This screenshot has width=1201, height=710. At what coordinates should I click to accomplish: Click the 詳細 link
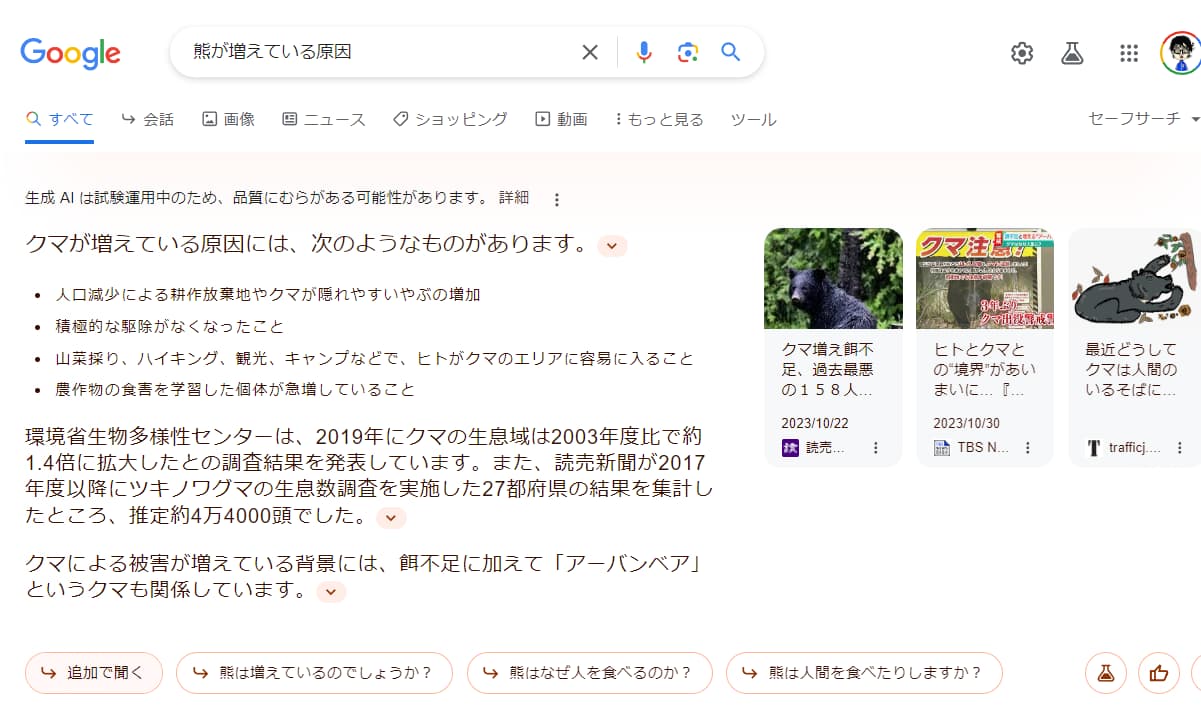(514, 198)
